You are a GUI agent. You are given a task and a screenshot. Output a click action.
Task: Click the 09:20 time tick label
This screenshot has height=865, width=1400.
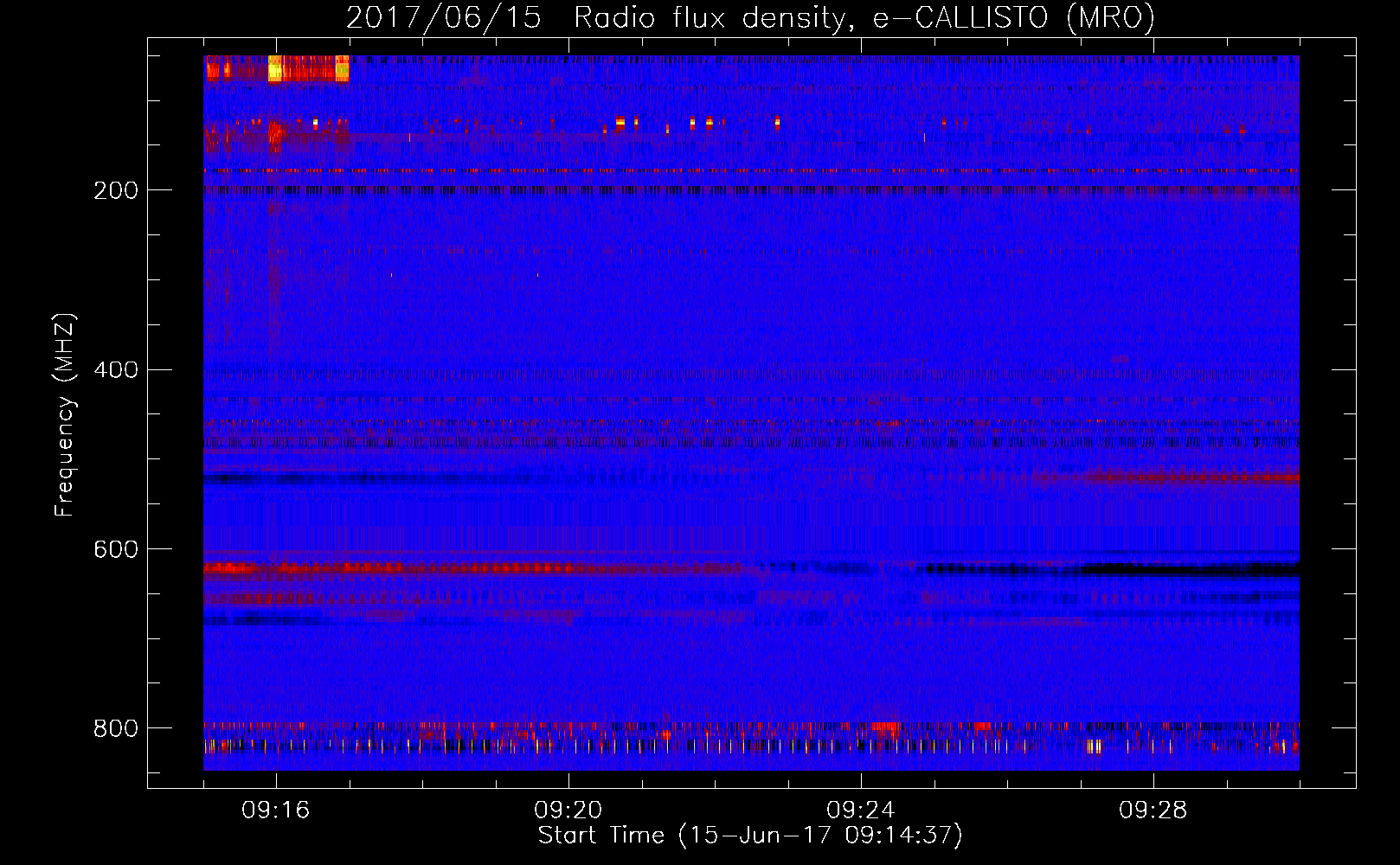pos(568,810)
